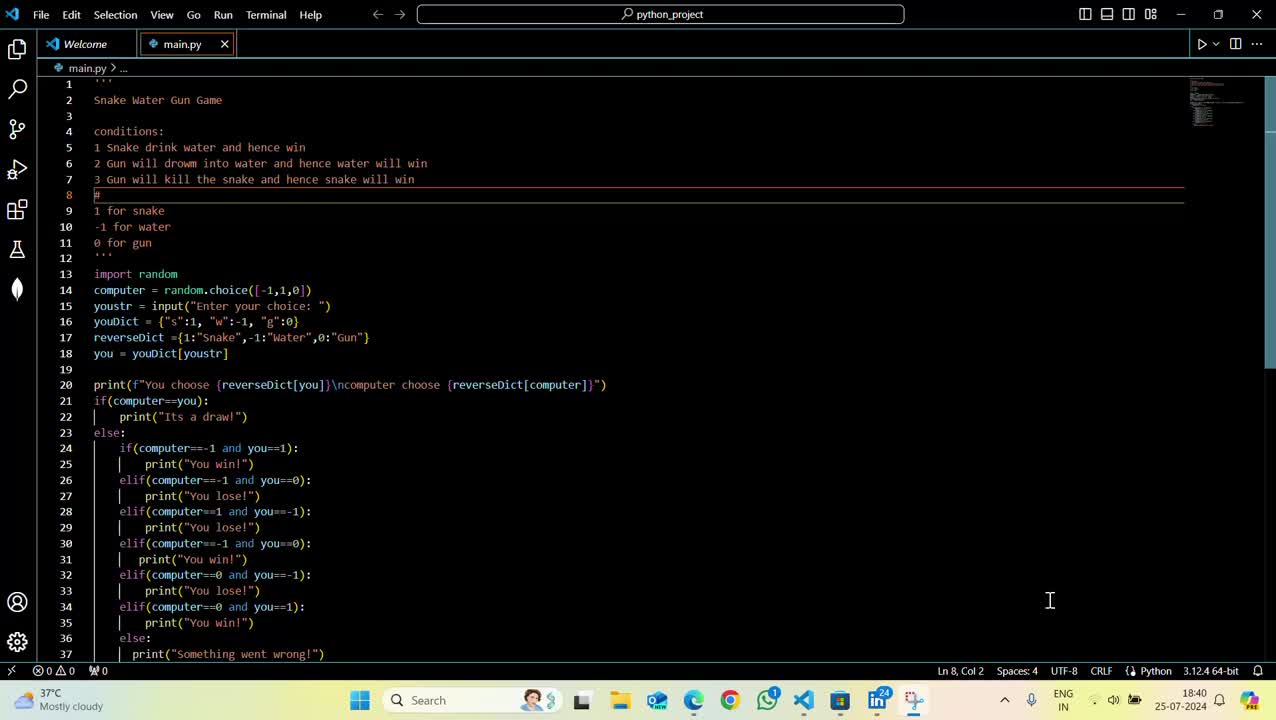The width and height of the screenshot is (1276, 720).
Task: Toggle the Primary Side Bar layout button
Action: coord(1085,15)
